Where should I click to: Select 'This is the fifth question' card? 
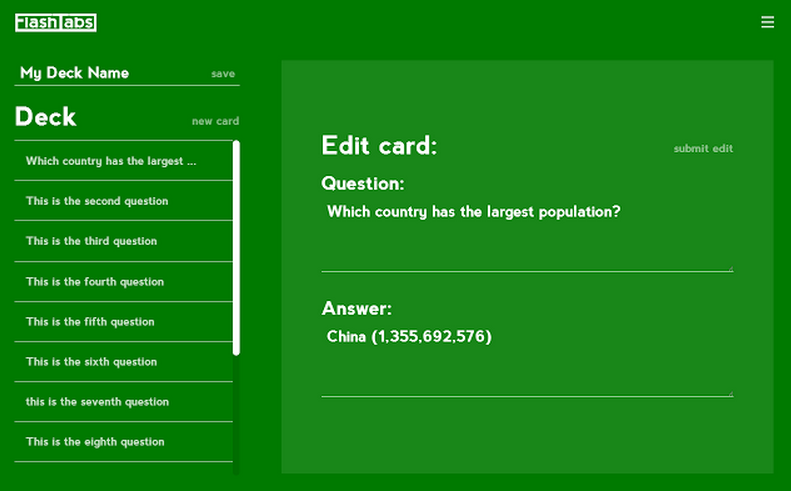[124, 322]
